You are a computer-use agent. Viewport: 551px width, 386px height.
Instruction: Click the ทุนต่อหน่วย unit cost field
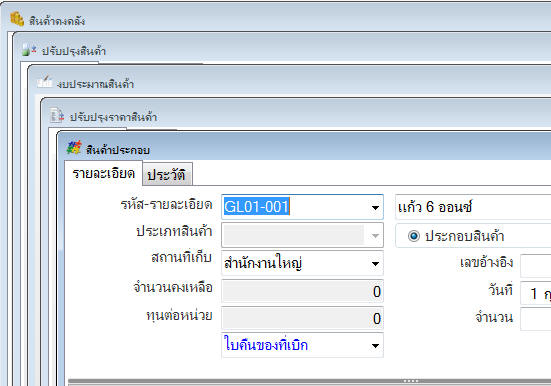(x=302, y=318)
